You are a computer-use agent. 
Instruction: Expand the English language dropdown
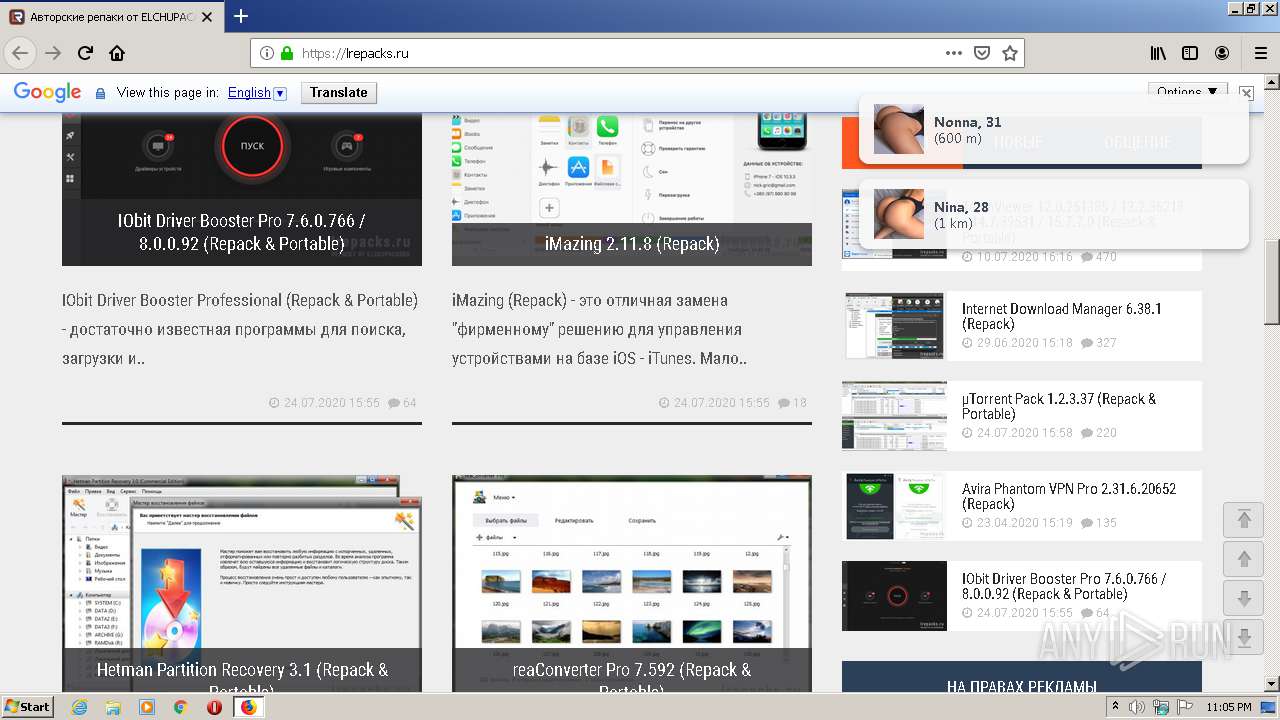point(257,92)
